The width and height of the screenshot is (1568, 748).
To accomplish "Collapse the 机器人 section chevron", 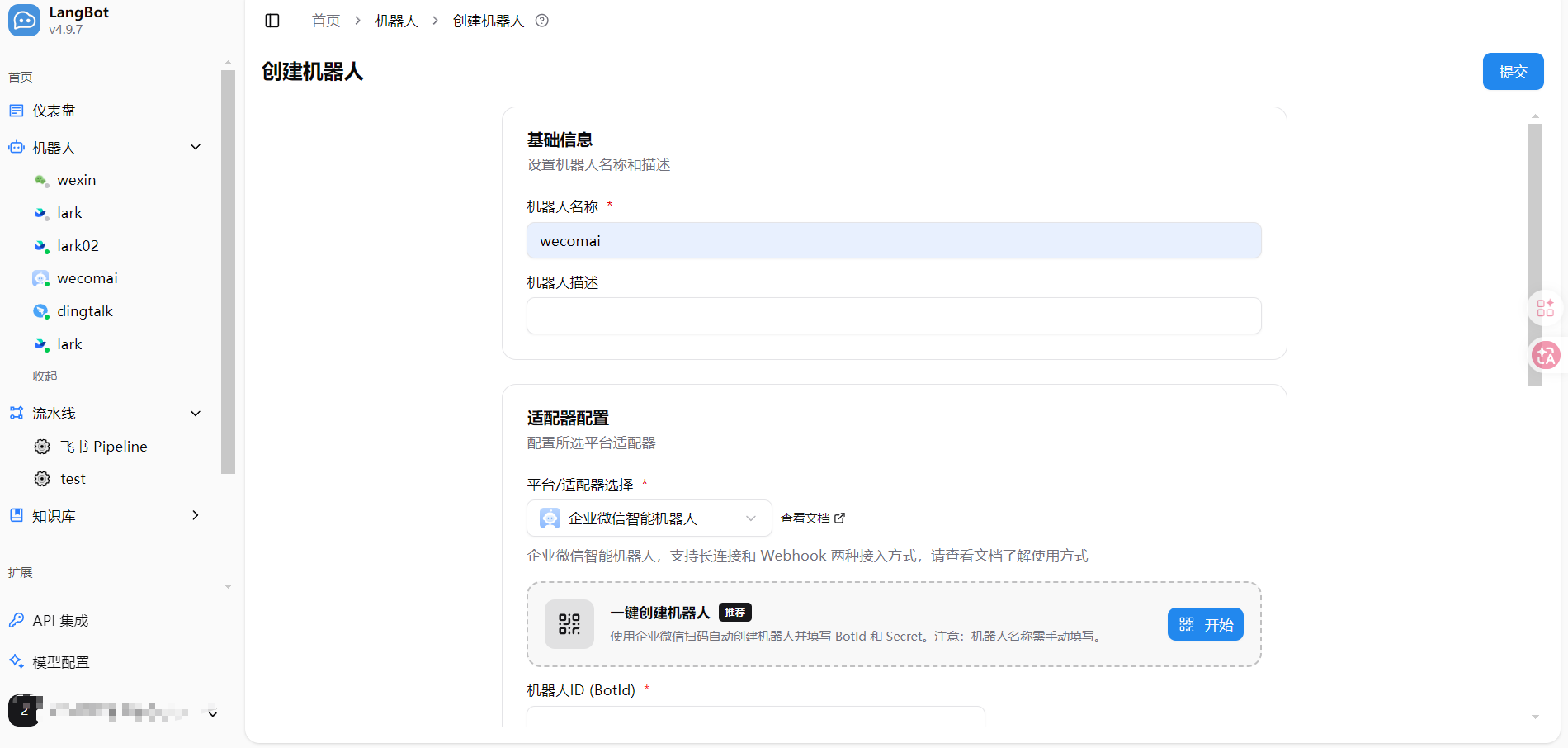I will (196, 147).
